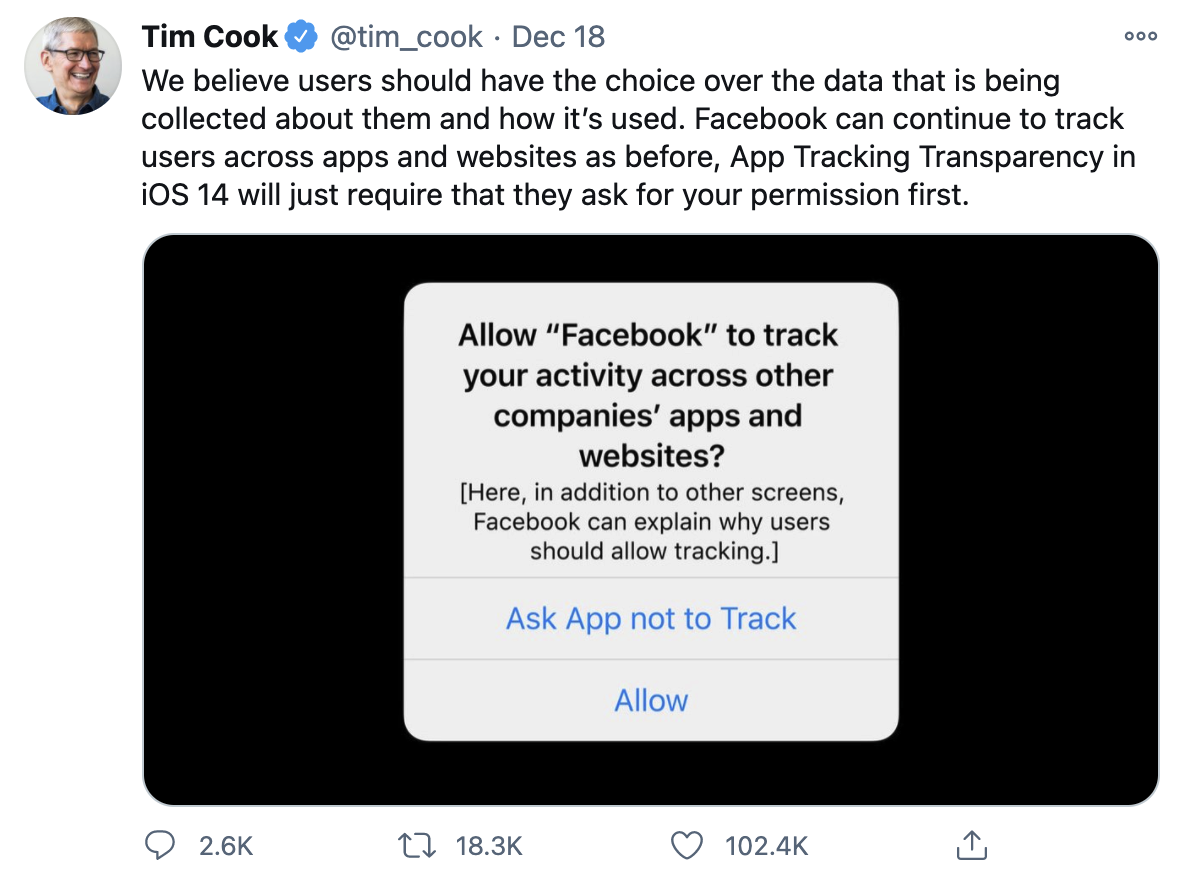Like the tweet with the heart icon
This screenshot has height=878, width=1190.
coord(686,846)
